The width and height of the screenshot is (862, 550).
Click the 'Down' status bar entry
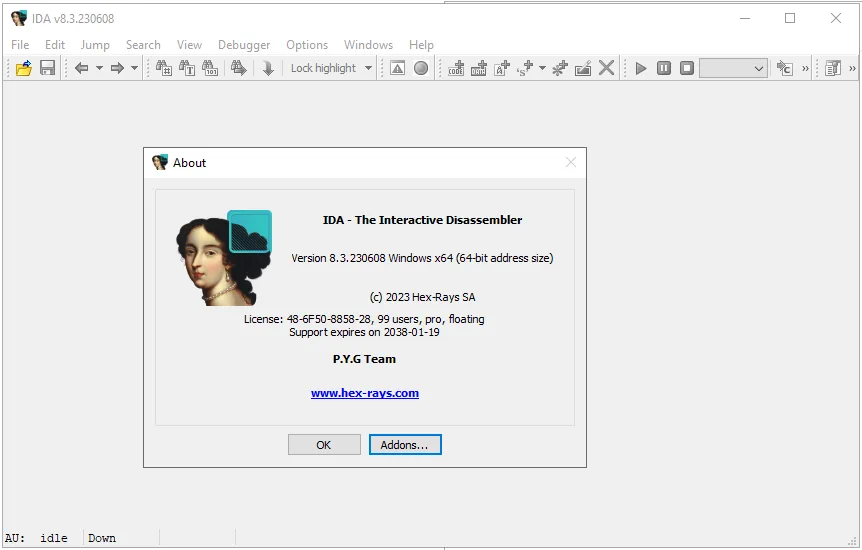coord(102,538)
